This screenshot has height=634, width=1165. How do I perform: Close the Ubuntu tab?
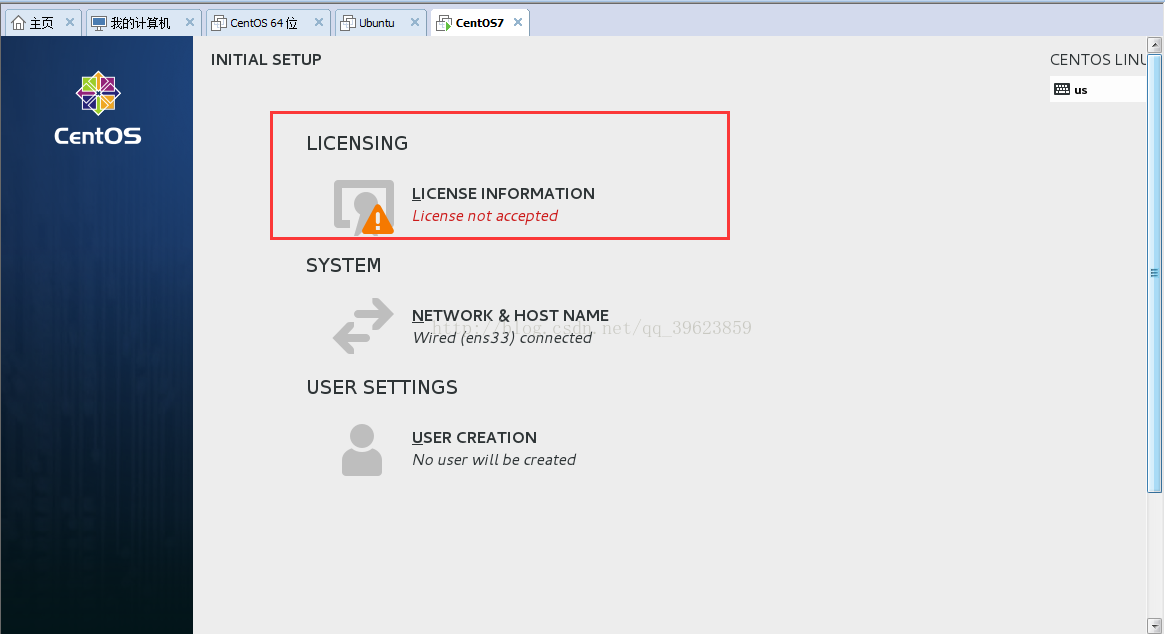[415, 22]
